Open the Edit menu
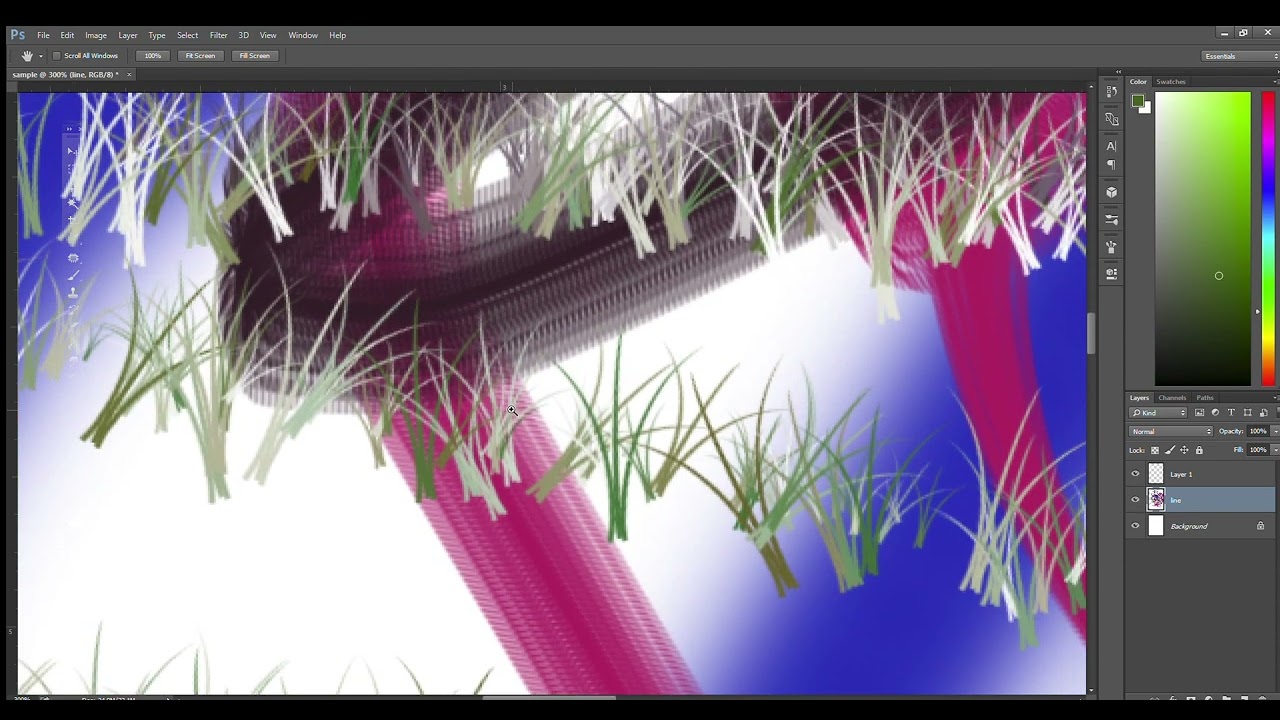 (67, 35)
